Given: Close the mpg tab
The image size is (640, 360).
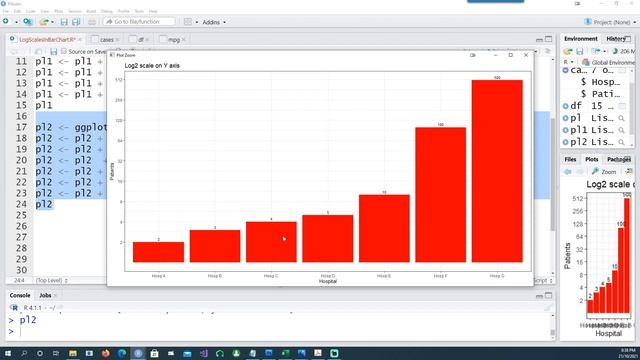Looking at the screenshot, I should pyautogui.click(x=184, y=40).
